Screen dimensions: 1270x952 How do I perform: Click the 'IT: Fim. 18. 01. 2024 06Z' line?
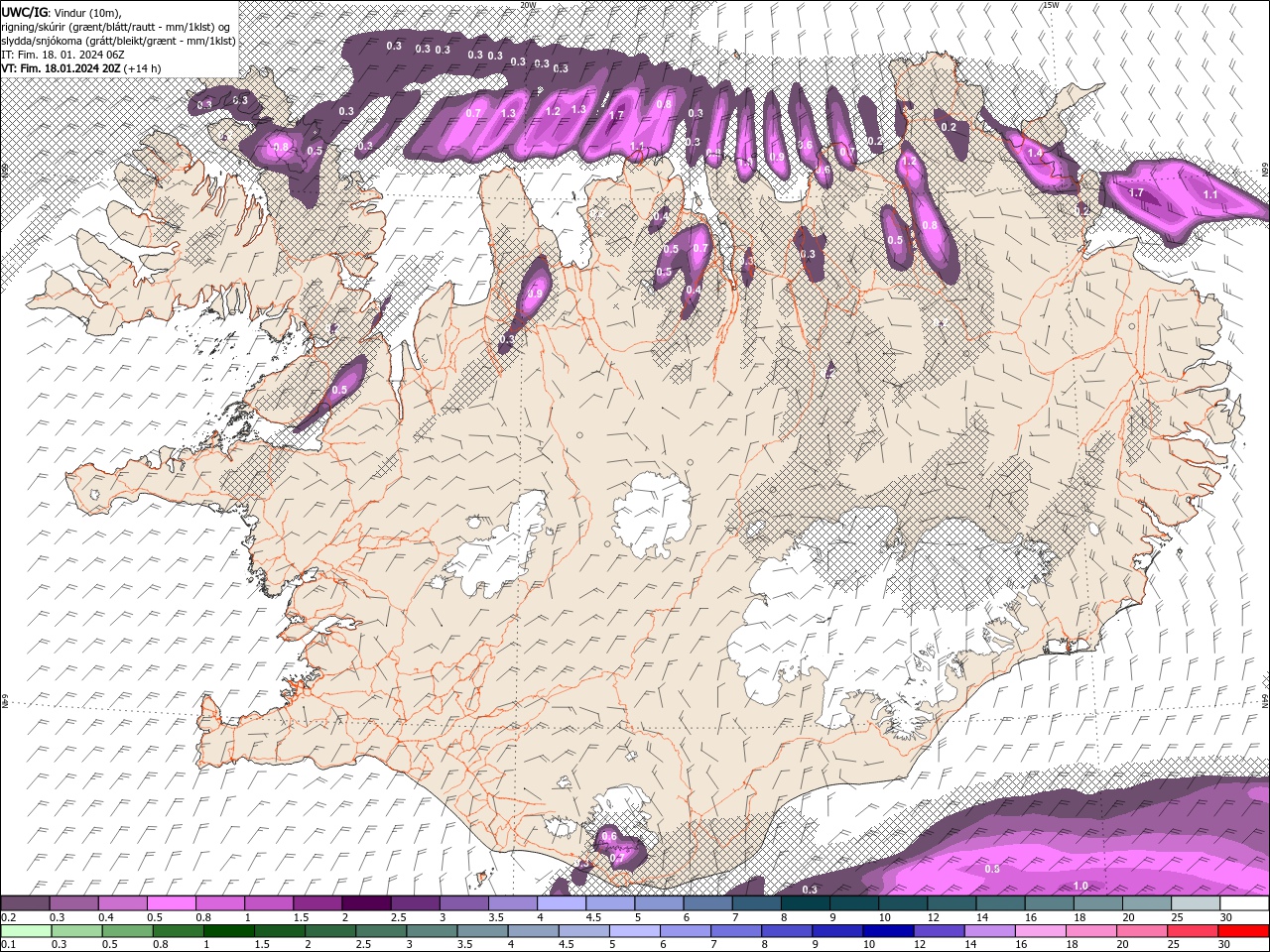pos(63,55)
